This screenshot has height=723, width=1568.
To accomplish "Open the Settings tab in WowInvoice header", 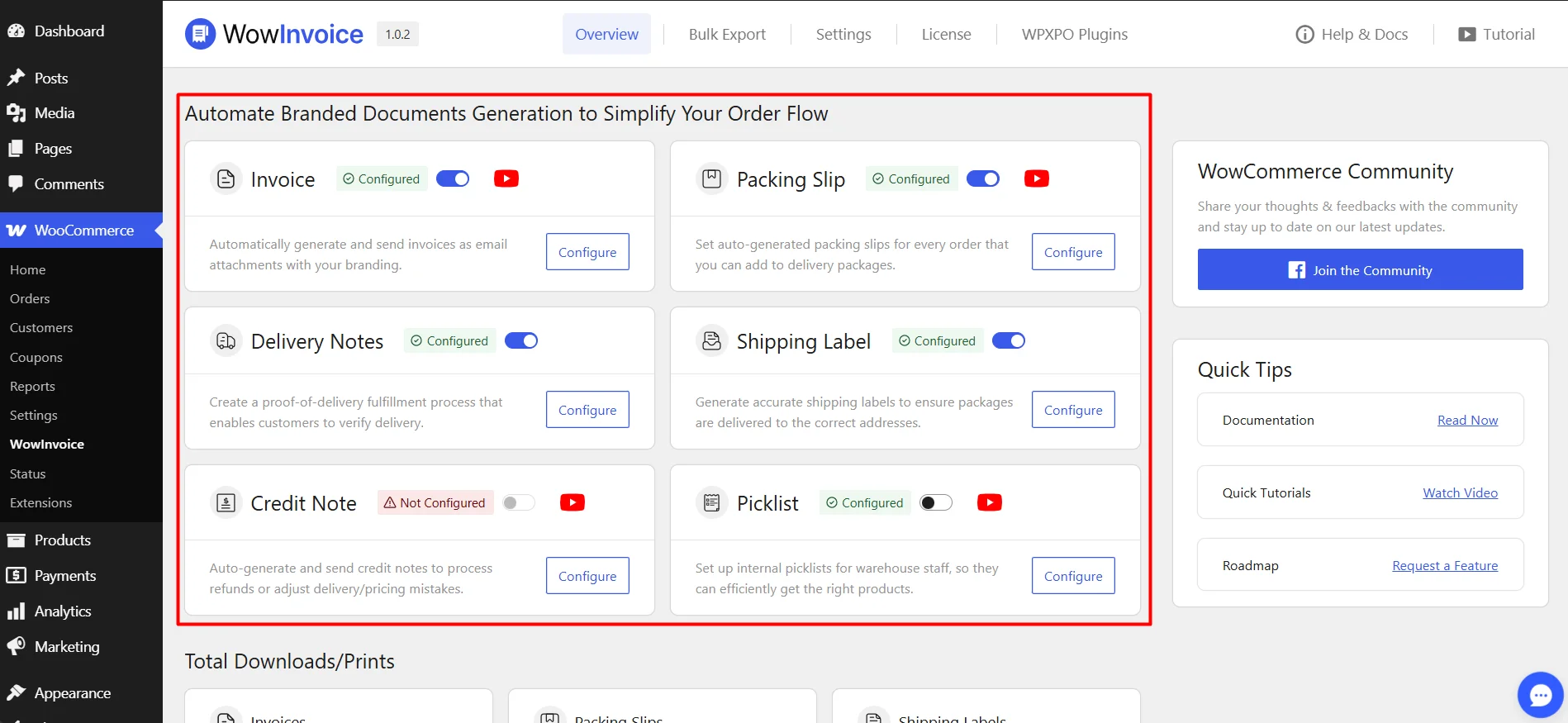I will click(x=843, y=34).
